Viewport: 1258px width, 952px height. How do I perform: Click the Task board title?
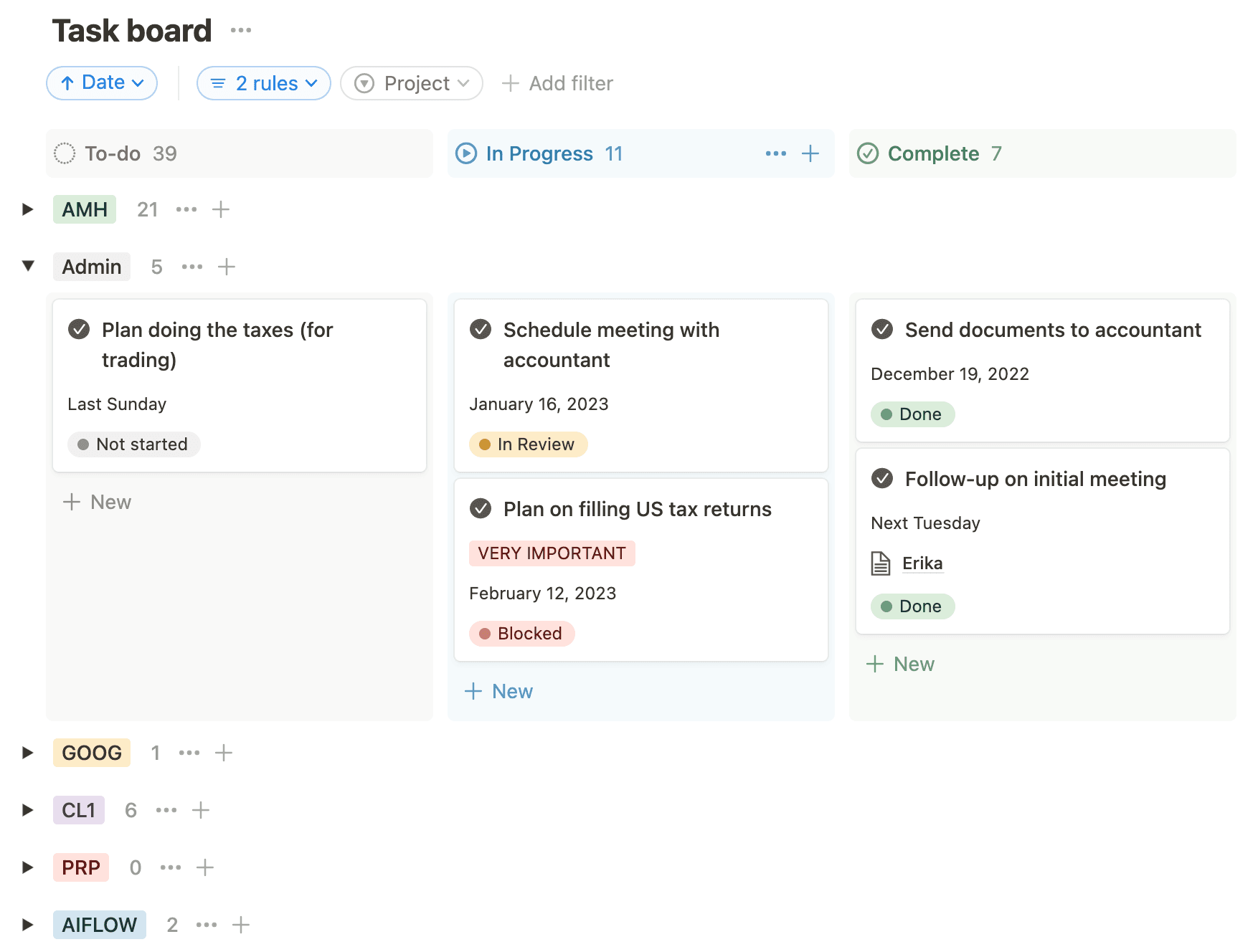(132, 31)
